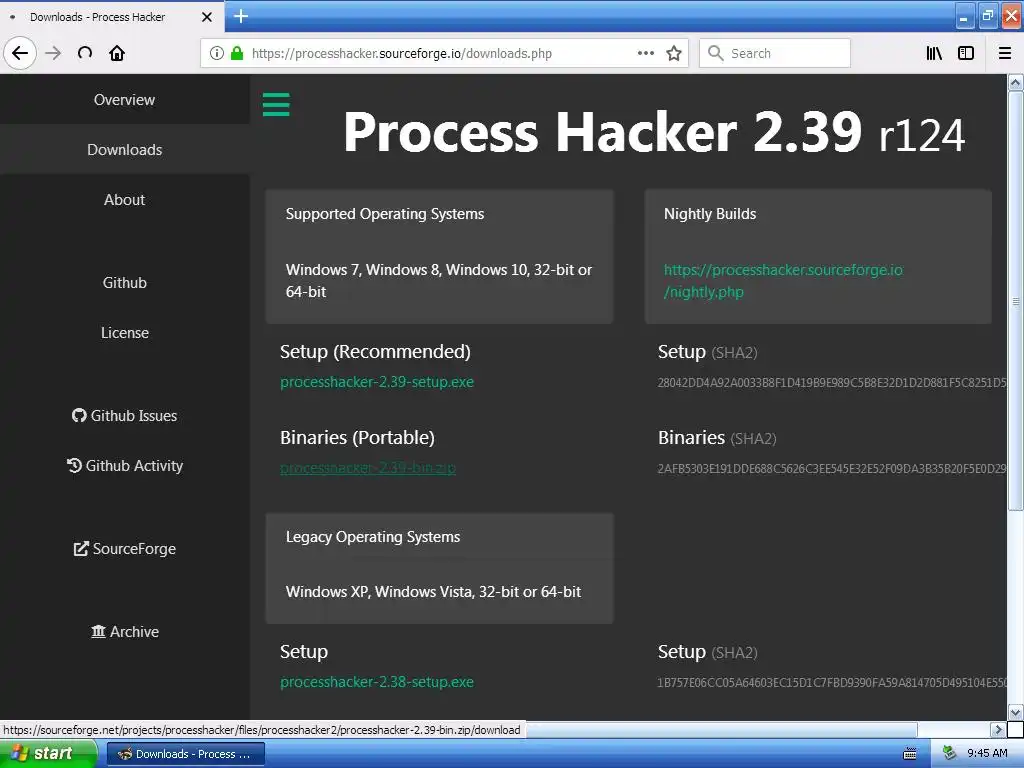Toggle the green site navigation hamburger icon
The width and height of the screenshot is (1024, 768).
276,104
